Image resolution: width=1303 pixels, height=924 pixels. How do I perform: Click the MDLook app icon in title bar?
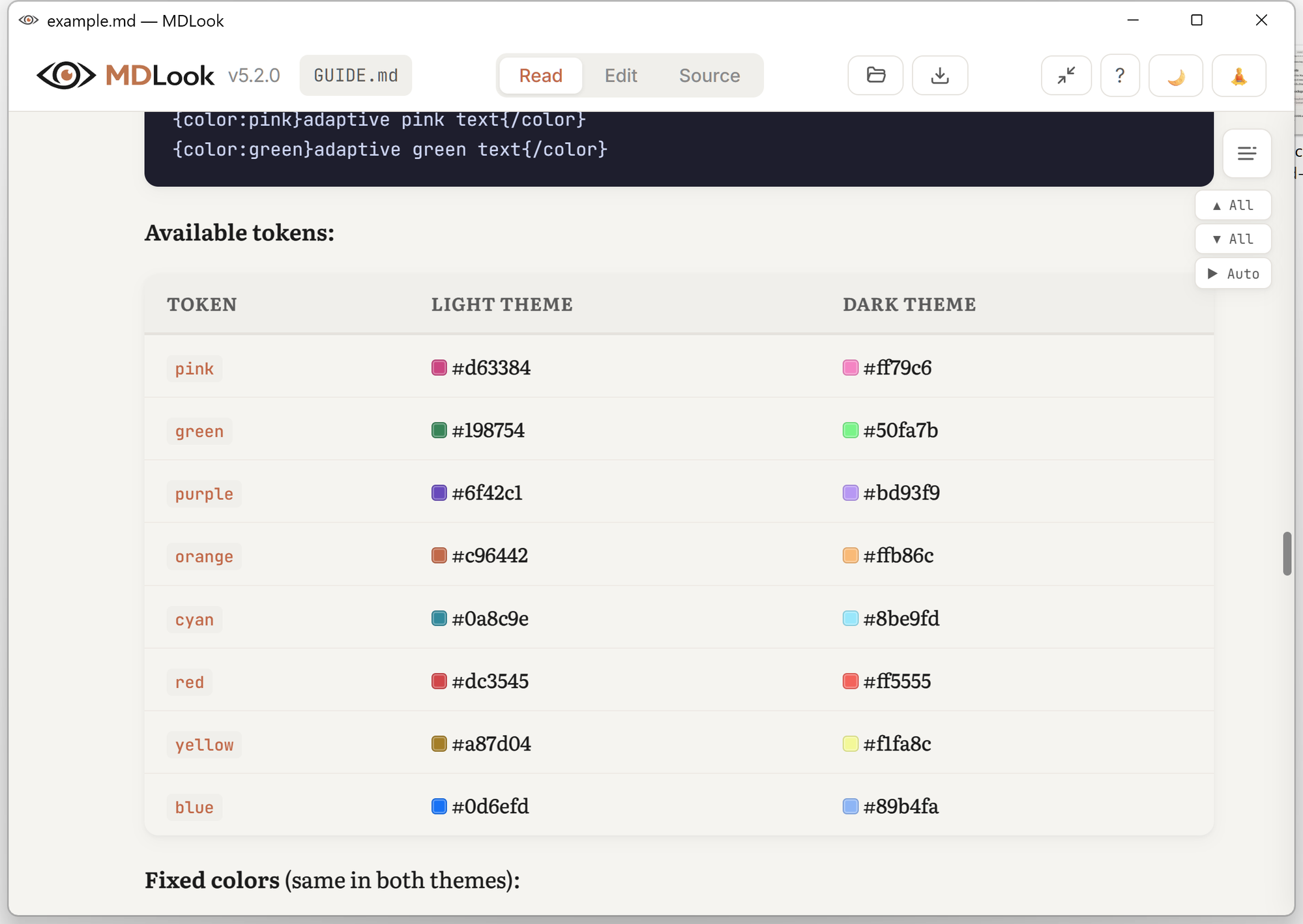(x=29, y=20)
